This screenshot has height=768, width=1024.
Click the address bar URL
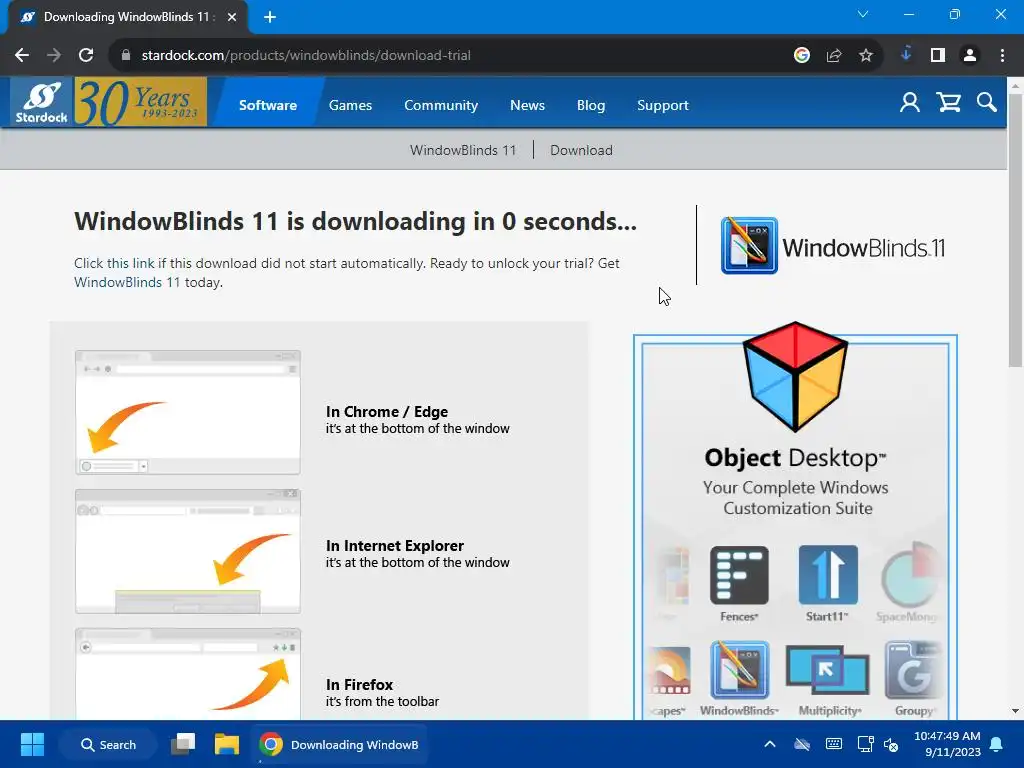306,56
